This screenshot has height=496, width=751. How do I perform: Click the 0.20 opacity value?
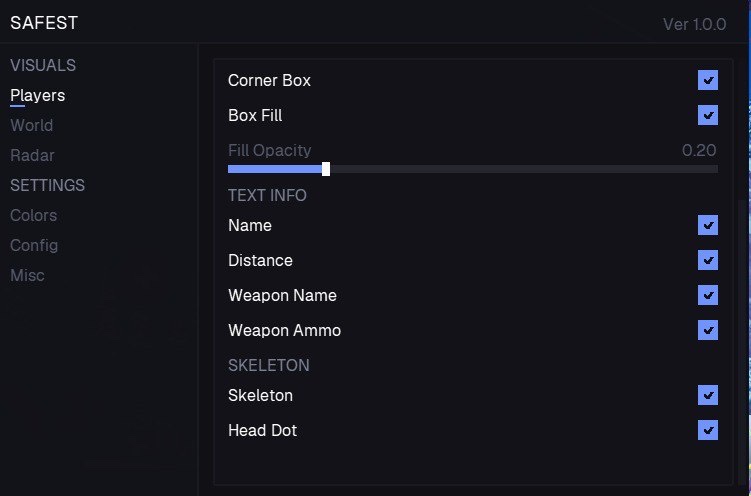point(699,151)
